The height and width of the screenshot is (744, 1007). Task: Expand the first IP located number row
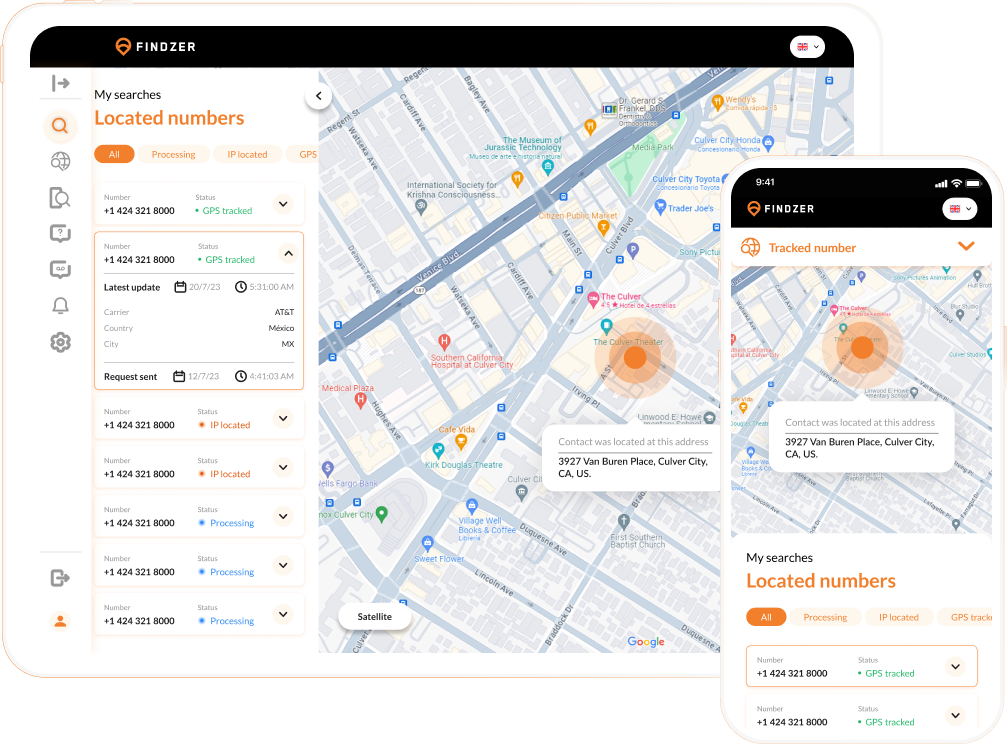pyautogui.click(x=283, y=418)
